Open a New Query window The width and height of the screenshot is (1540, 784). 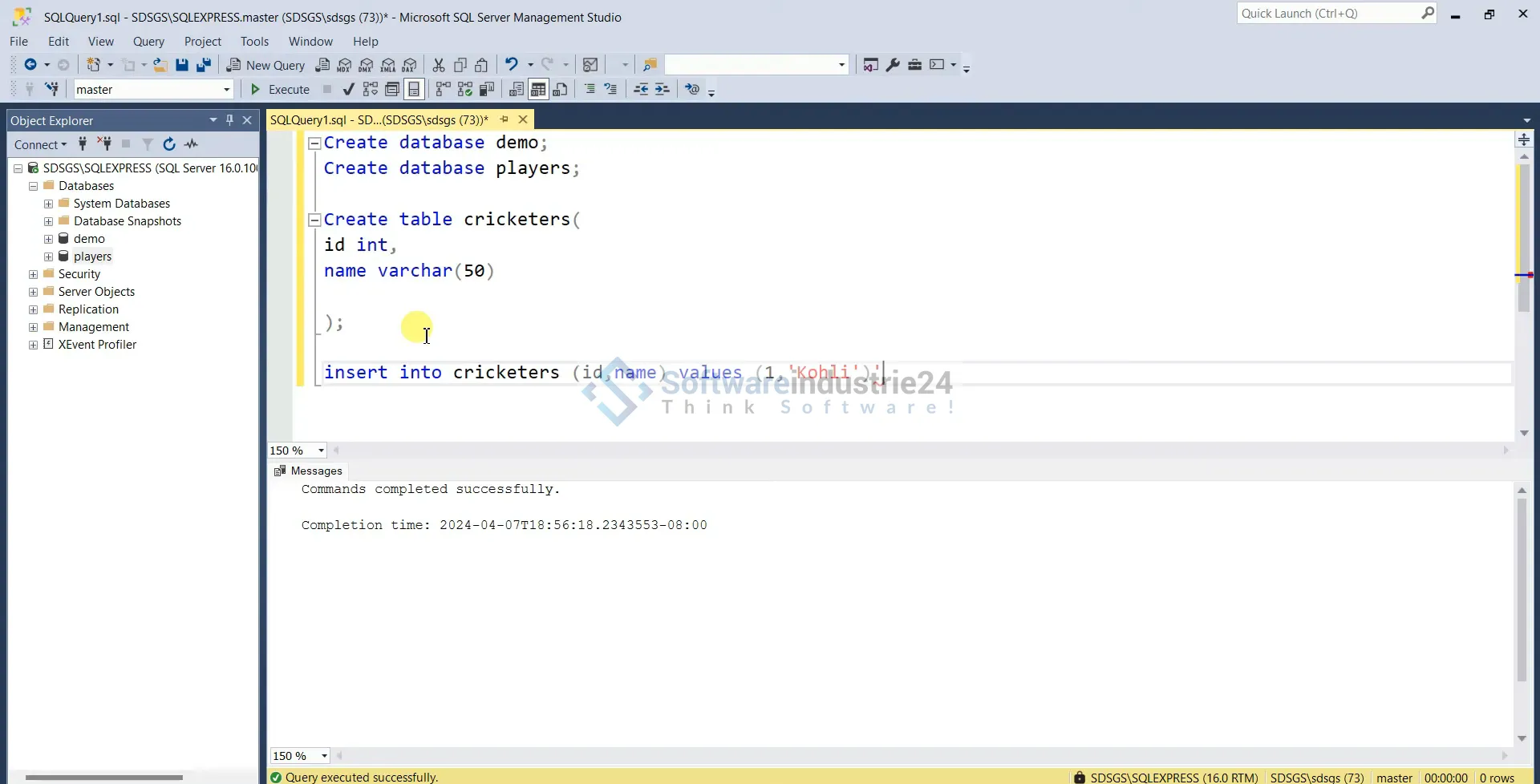265,66
